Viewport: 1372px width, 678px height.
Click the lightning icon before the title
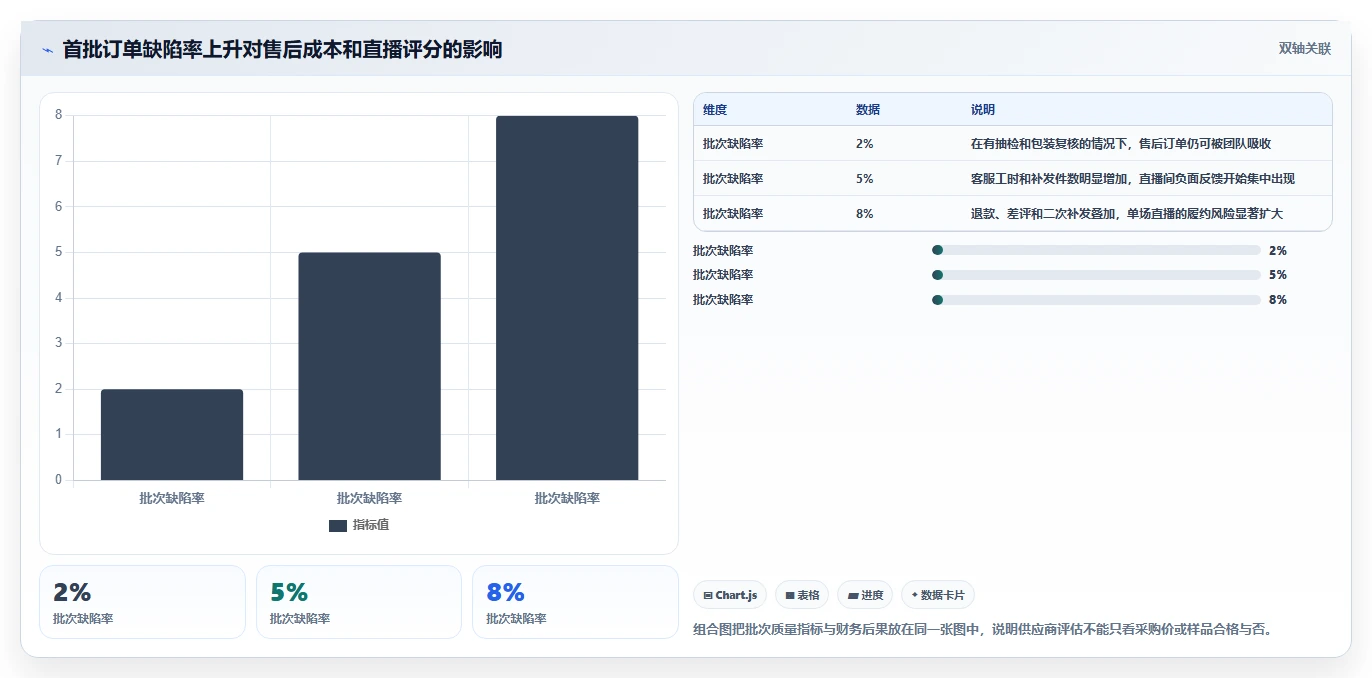[x=47, y=50]
